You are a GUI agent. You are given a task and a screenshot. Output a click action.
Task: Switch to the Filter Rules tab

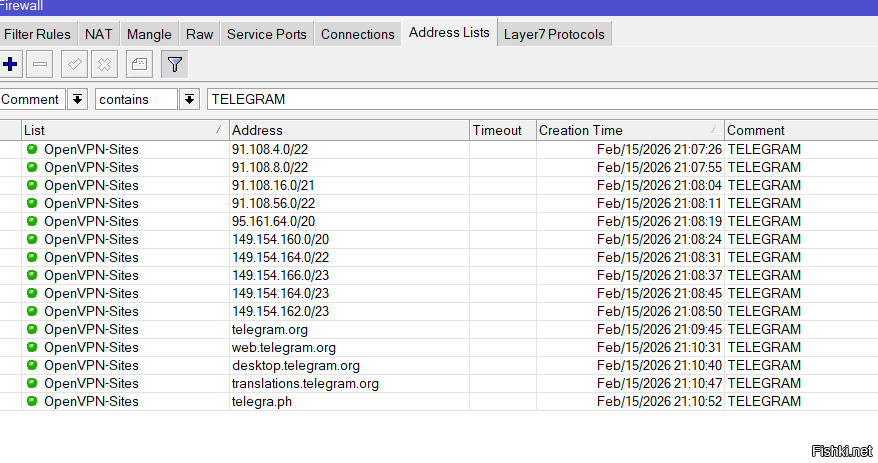(38, 34)
